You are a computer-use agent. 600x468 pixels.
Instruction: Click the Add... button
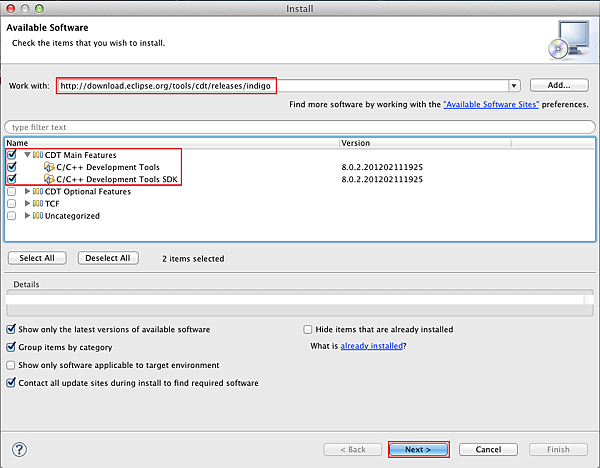559,85
